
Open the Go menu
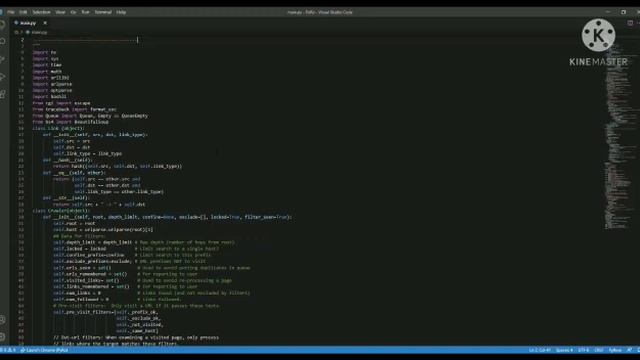pos(73,12)
